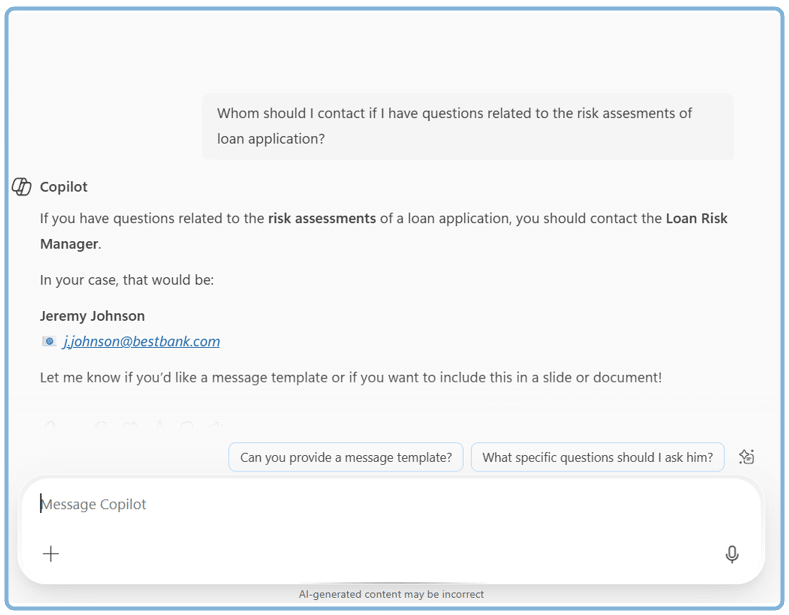789x615 pixels.
Task: Click the name "Jeremy Johnson"
Action: pos(92,316)
